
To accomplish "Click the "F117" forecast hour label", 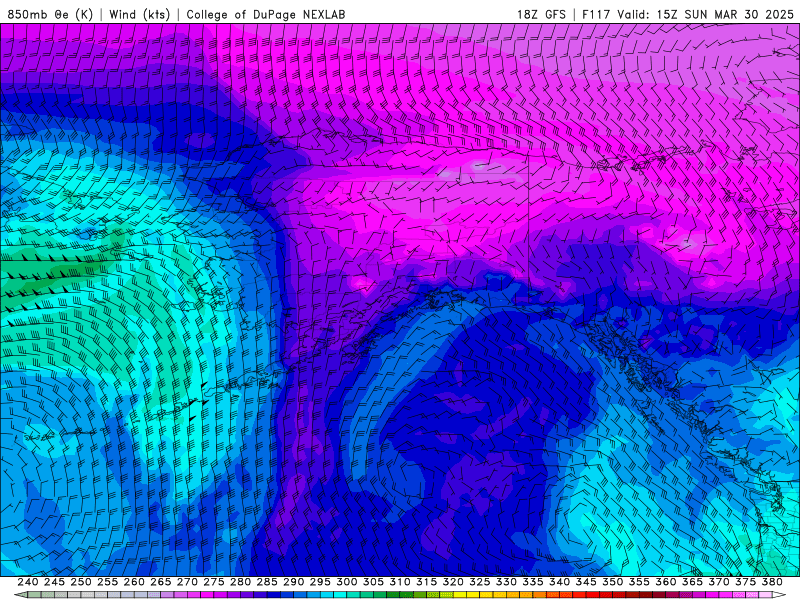I will [596, 14].
